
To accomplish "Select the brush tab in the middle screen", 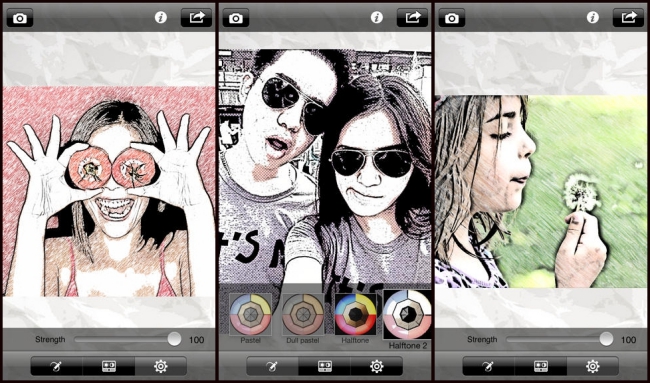I will click(x=272, y=366).
